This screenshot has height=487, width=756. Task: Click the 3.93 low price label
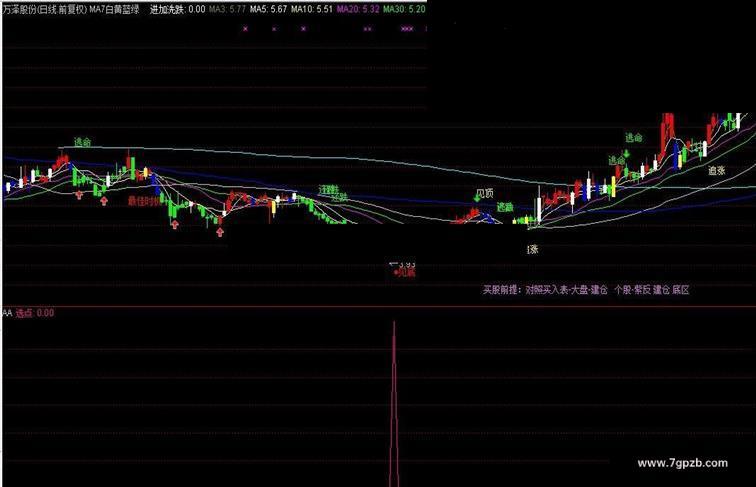click(x=407, y=264)
